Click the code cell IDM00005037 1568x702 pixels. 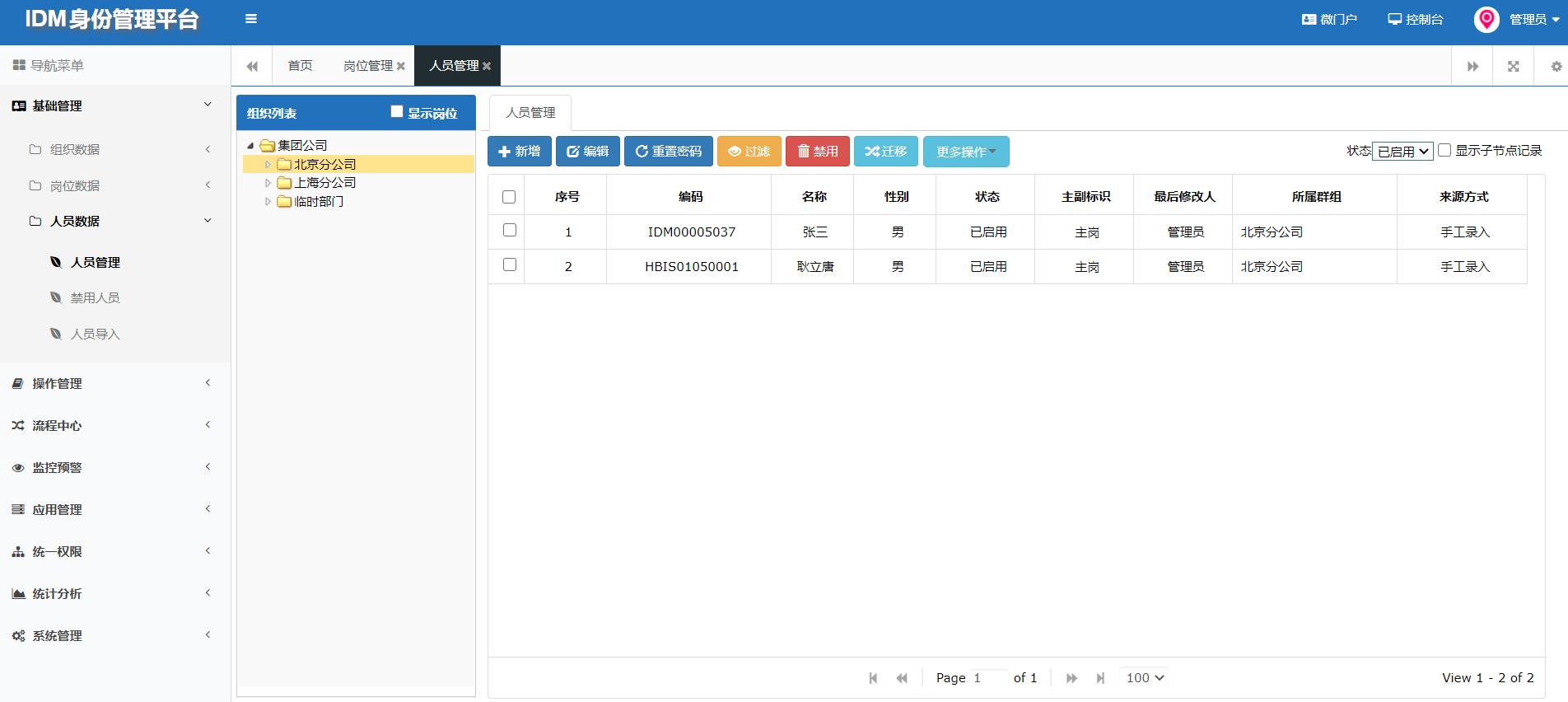691,232
